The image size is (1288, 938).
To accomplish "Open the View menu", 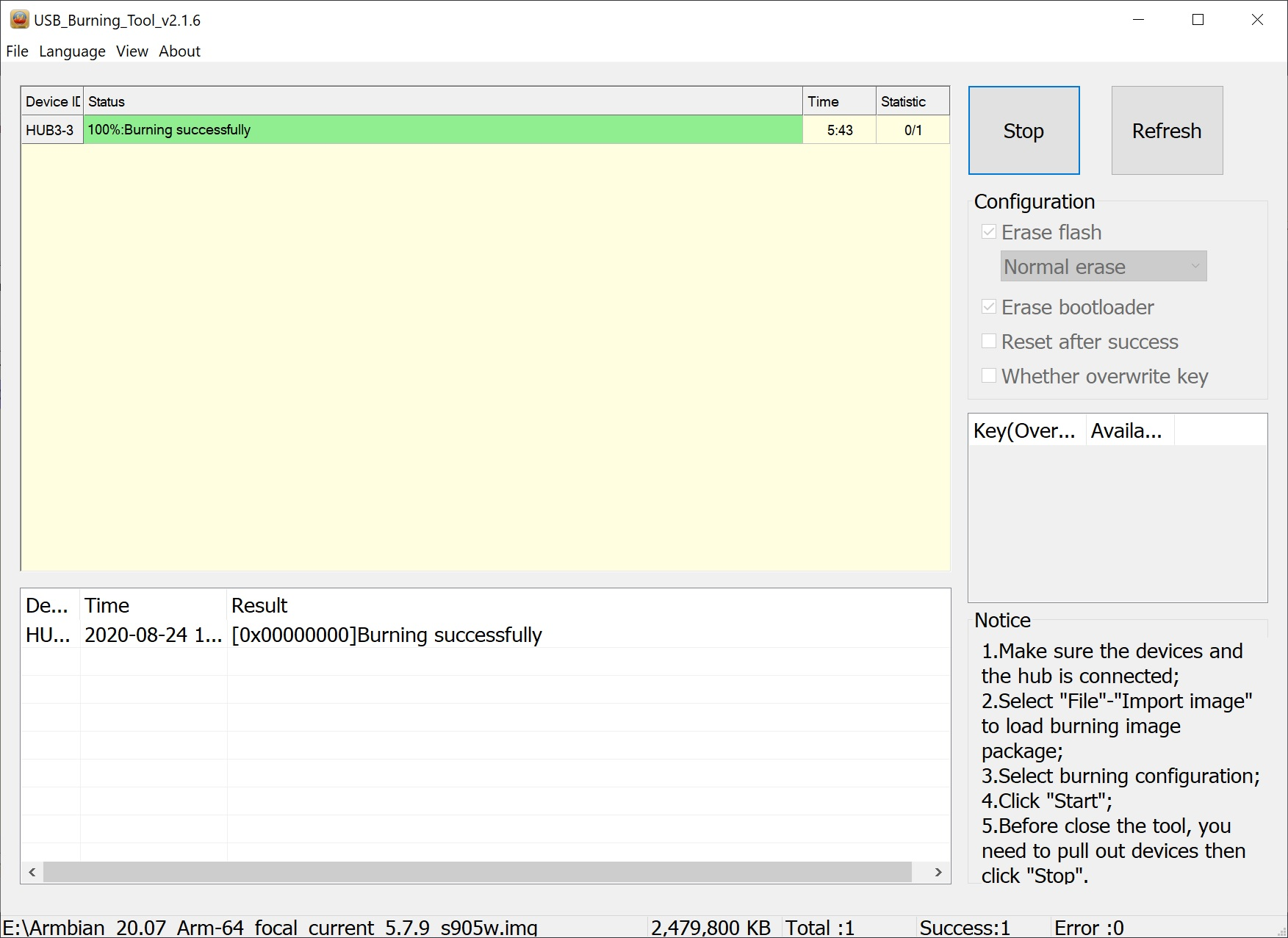I will 132,51.
